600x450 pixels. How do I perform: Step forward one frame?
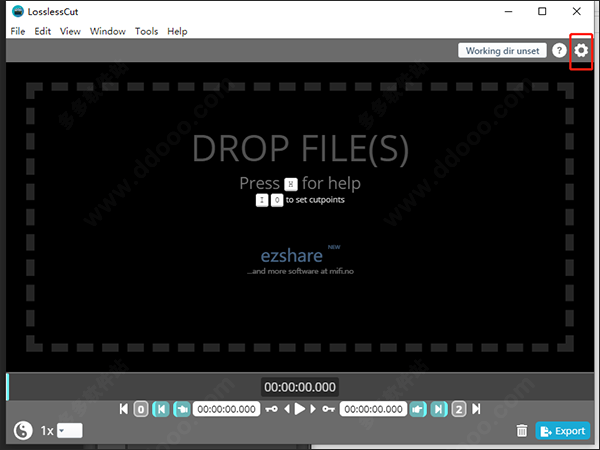(313, 409)
